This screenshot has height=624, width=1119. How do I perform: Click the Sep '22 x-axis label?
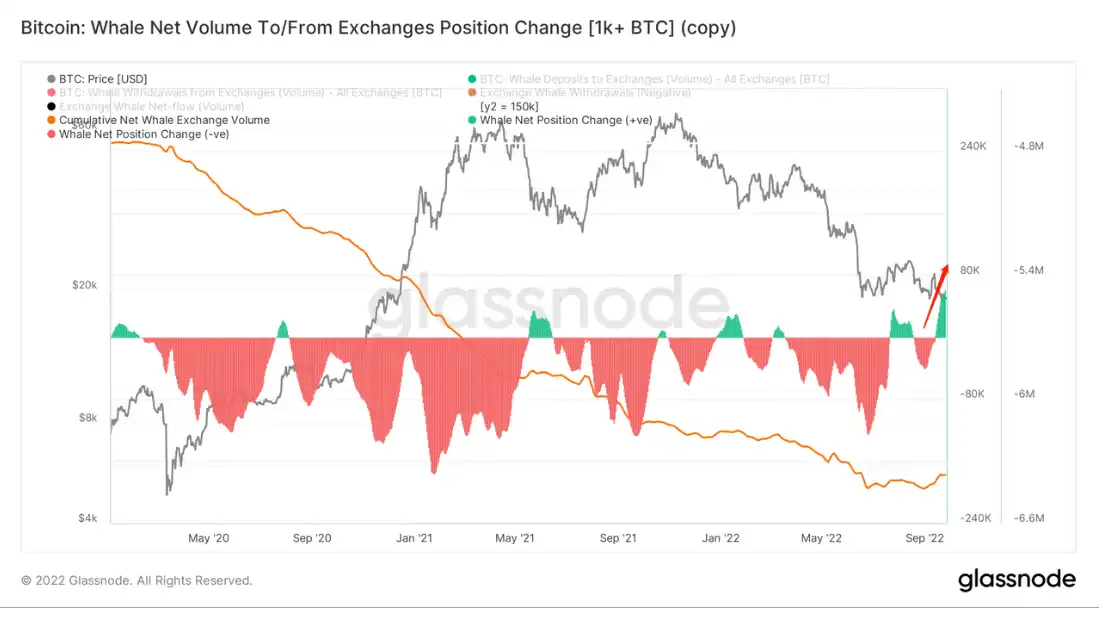[x=924, y=538]
